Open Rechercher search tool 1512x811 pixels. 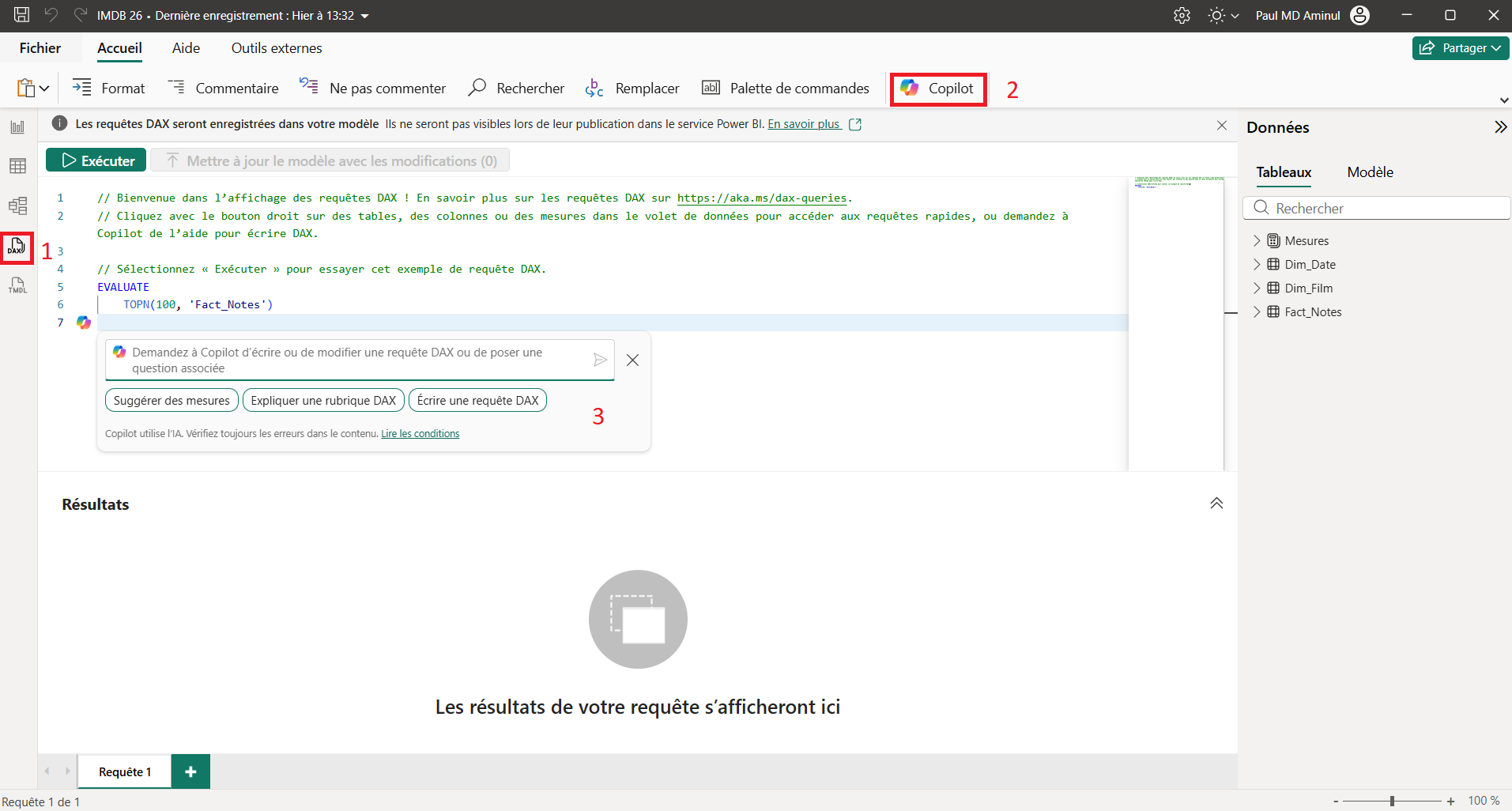[x=516, y=88]
